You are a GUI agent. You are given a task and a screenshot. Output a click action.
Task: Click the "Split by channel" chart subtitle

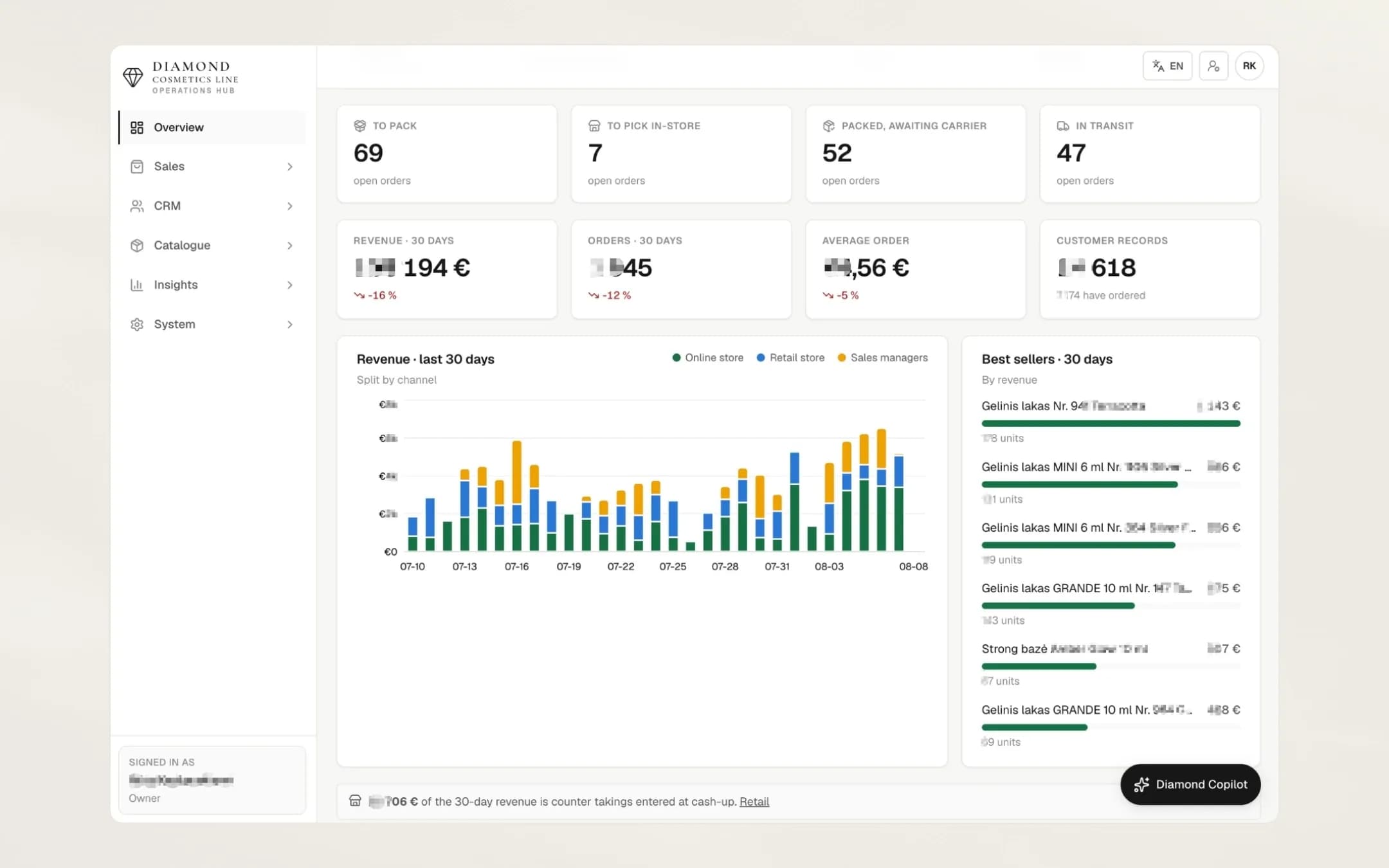(397, 380)
